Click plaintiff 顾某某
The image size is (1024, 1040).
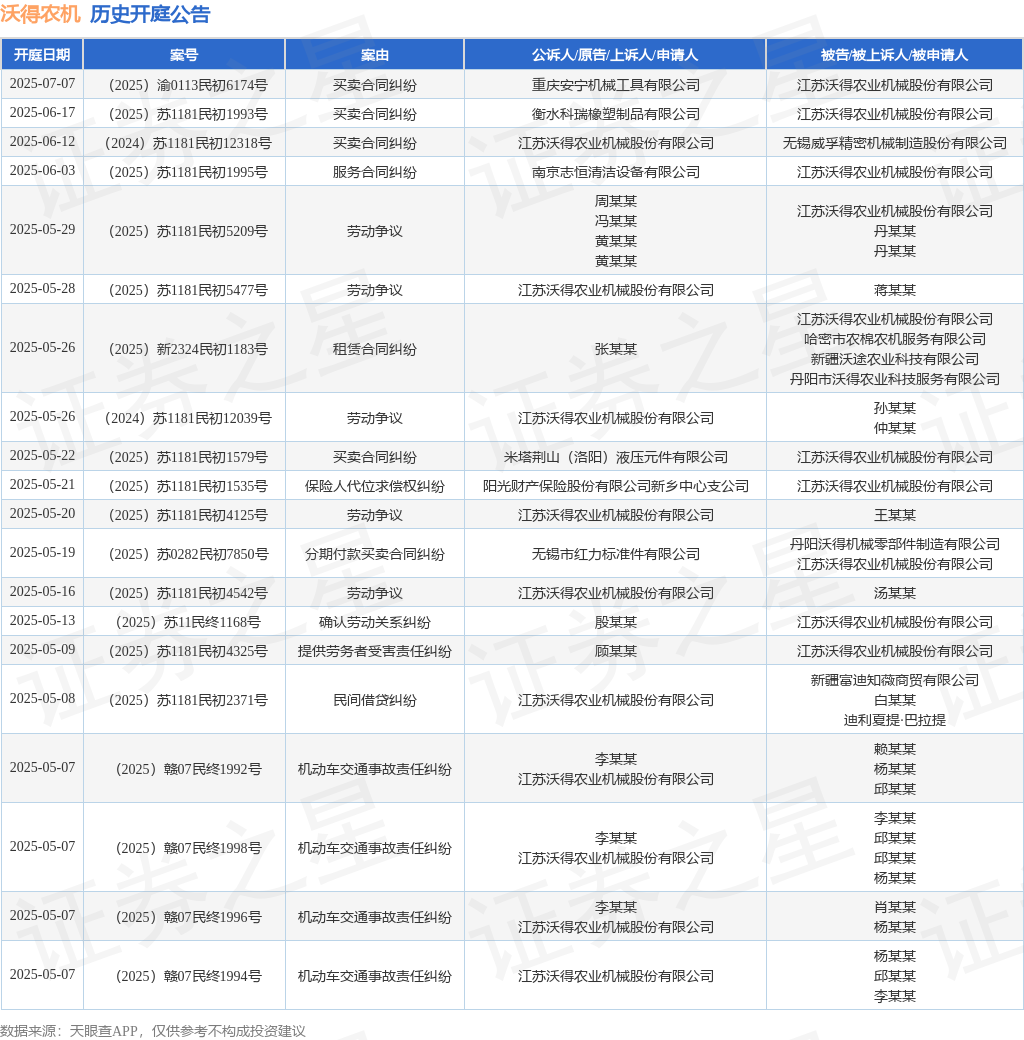point(615,651)
